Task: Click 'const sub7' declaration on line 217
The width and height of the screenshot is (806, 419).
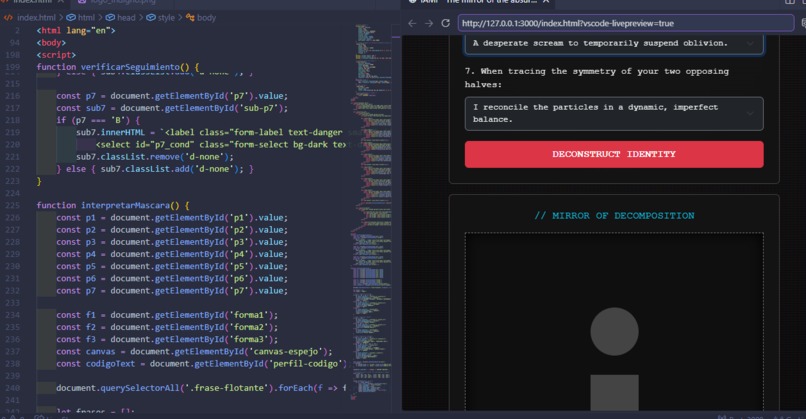Action: 172,108
